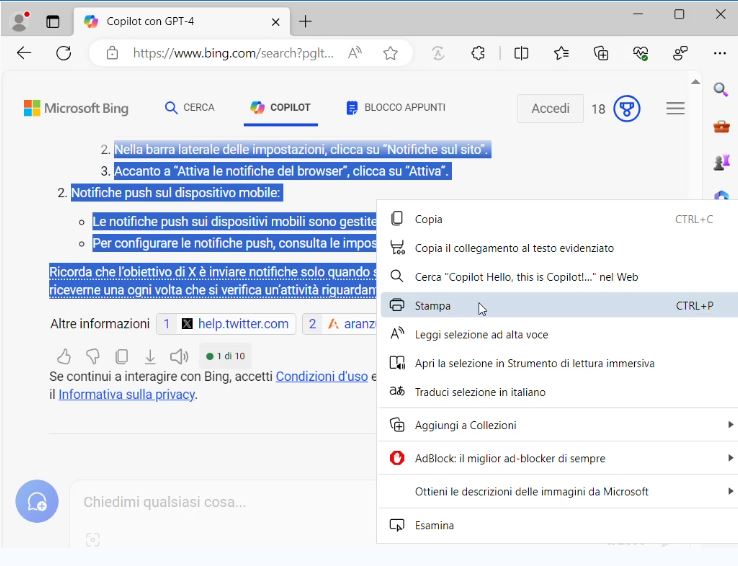The image size is (738, 566).
Task: Go to Microsoft Bing home logo
Action: click(76, 108)
